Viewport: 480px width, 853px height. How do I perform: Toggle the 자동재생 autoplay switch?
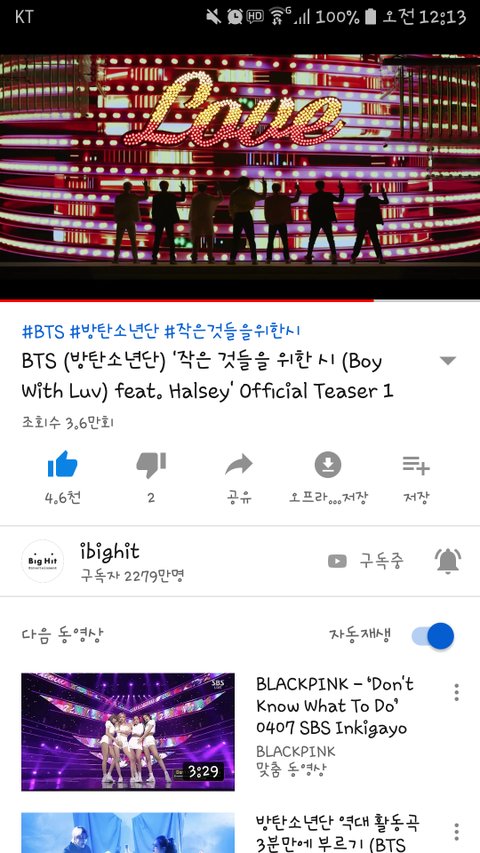click(433, 636)
